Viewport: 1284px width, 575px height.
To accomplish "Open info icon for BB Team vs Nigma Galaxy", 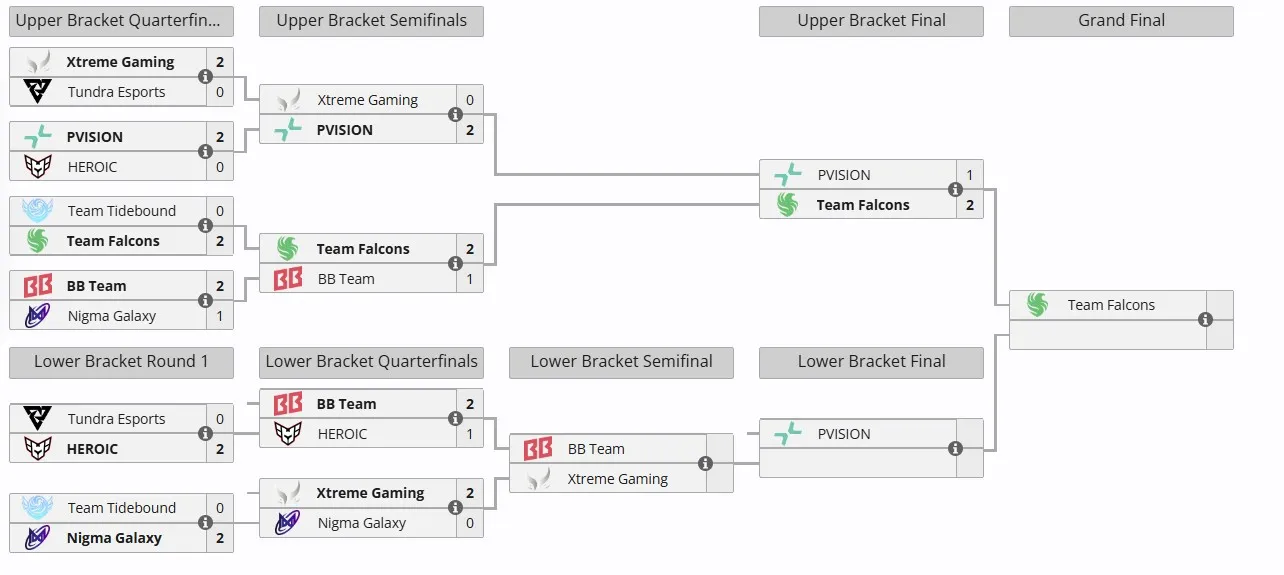I will click(x=205, y=301).
